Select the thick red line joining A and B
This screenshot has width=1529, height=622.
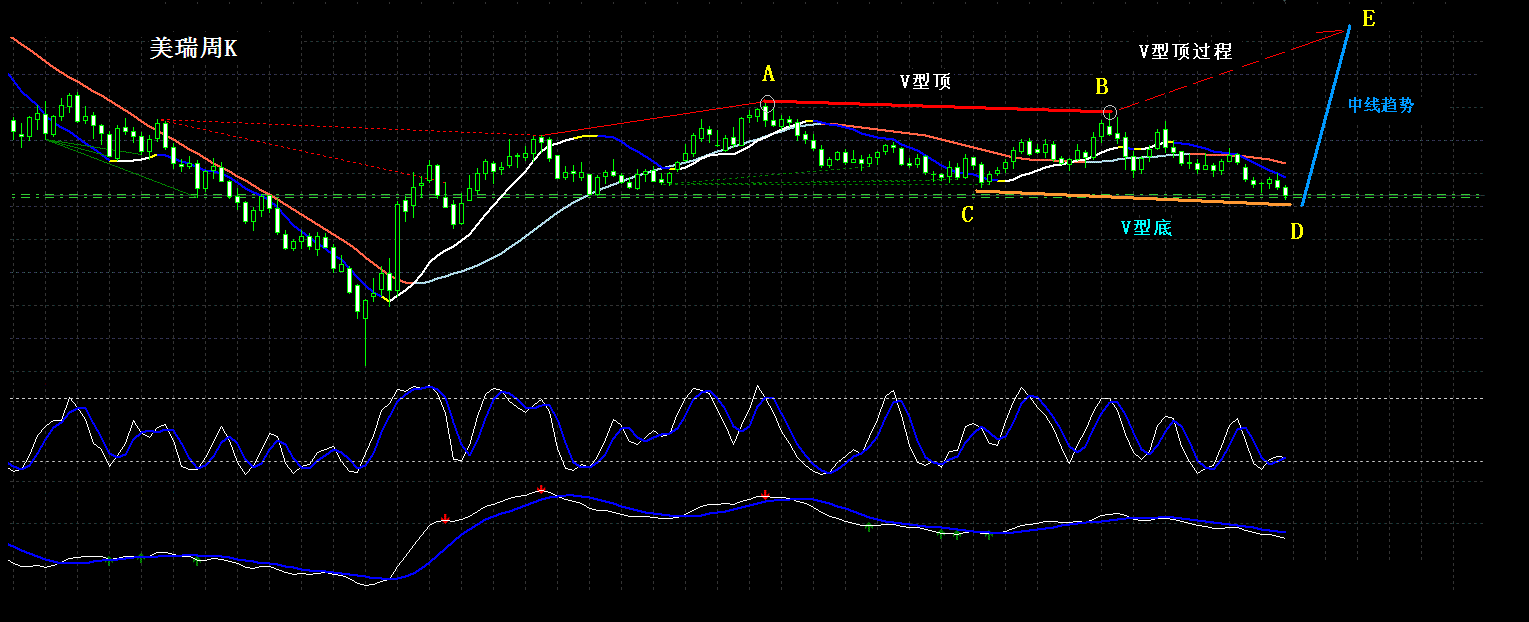pos(940,105)
